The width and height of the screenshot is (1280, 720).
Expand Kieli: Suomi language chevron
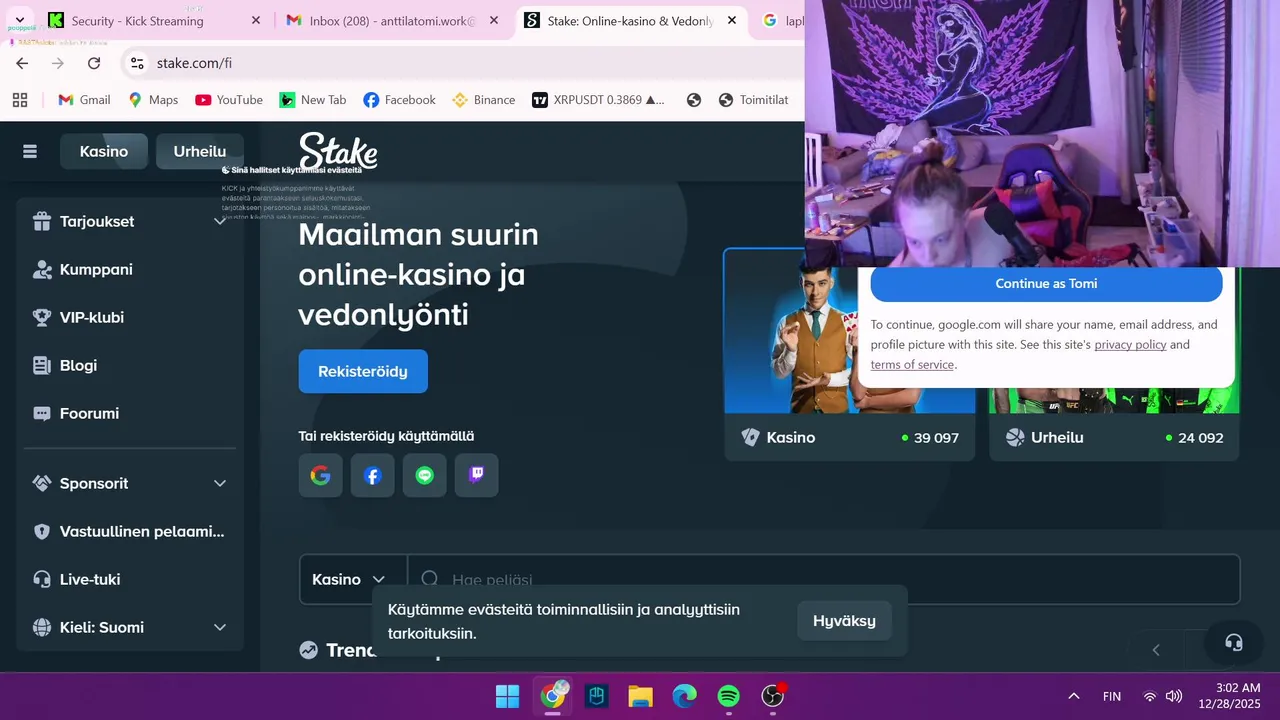220,627
